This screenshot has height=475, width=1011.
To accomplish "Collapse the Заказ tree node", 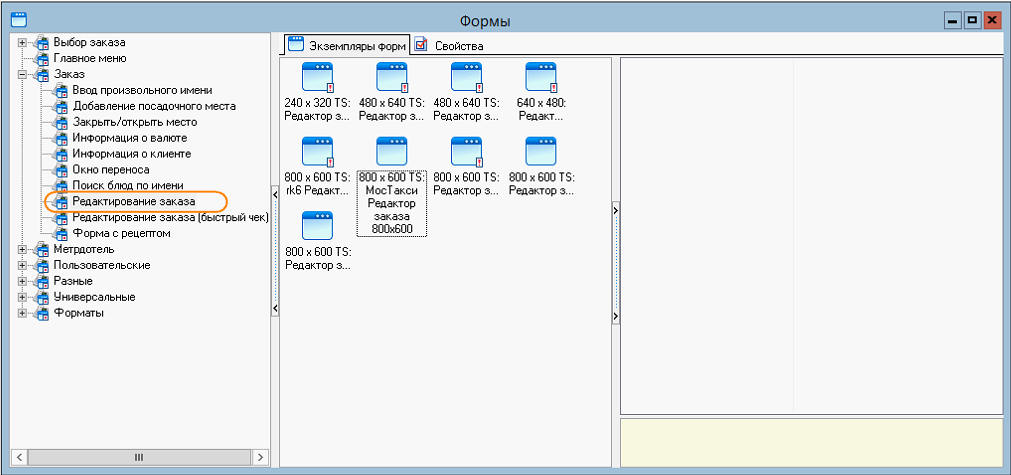I will click(x=22, y=74).
